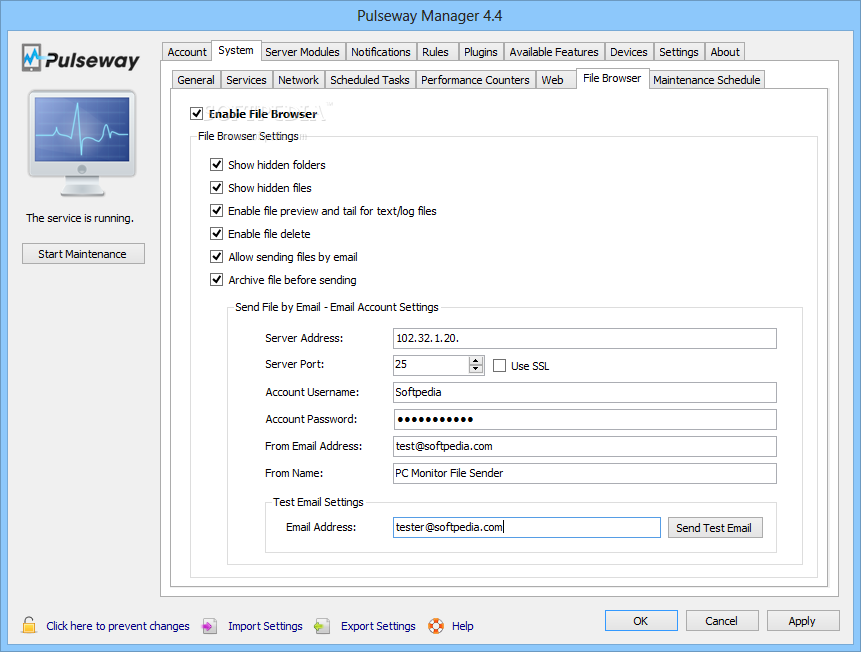
Task: Open the Export Settings link
Action: [378, 626]
